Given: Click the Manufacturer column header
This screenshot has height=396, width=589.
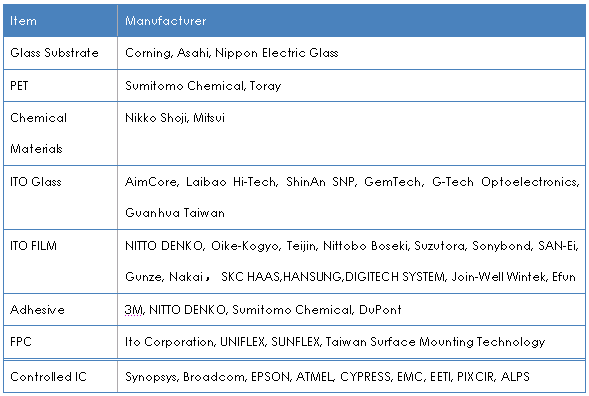Looking at the screenshot, I should (351, 21).
